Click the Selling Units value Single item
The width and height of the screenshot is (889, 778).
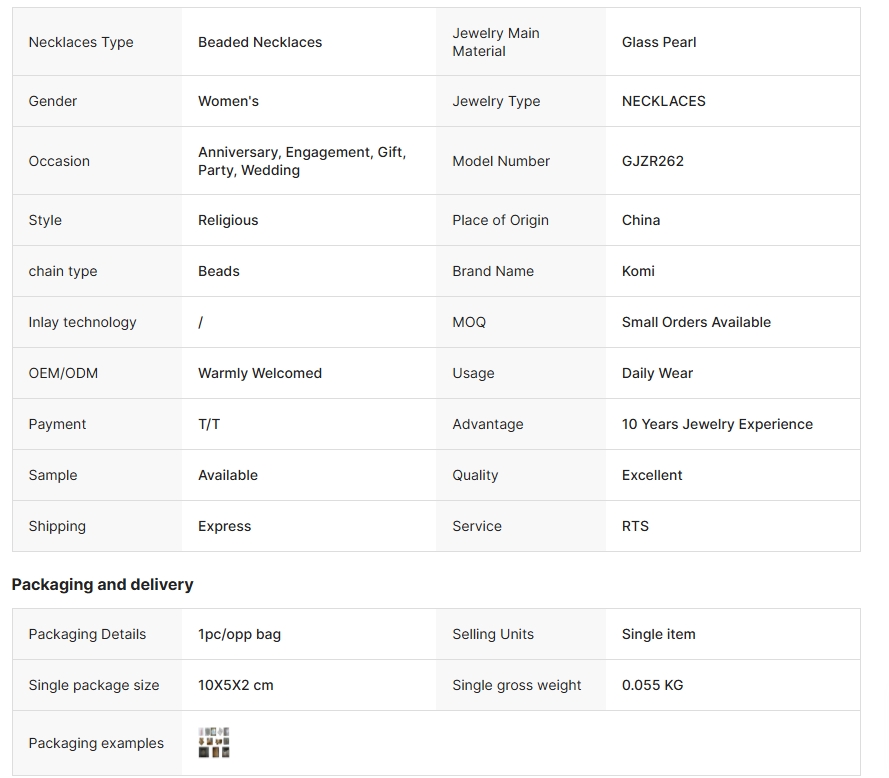(658, 634)
